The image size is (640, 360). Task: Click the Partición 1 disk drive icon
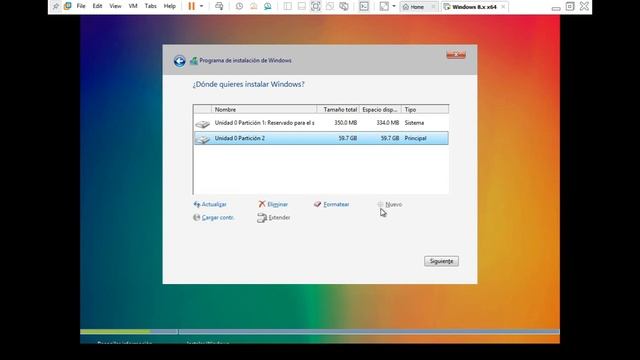coord(202,124)
